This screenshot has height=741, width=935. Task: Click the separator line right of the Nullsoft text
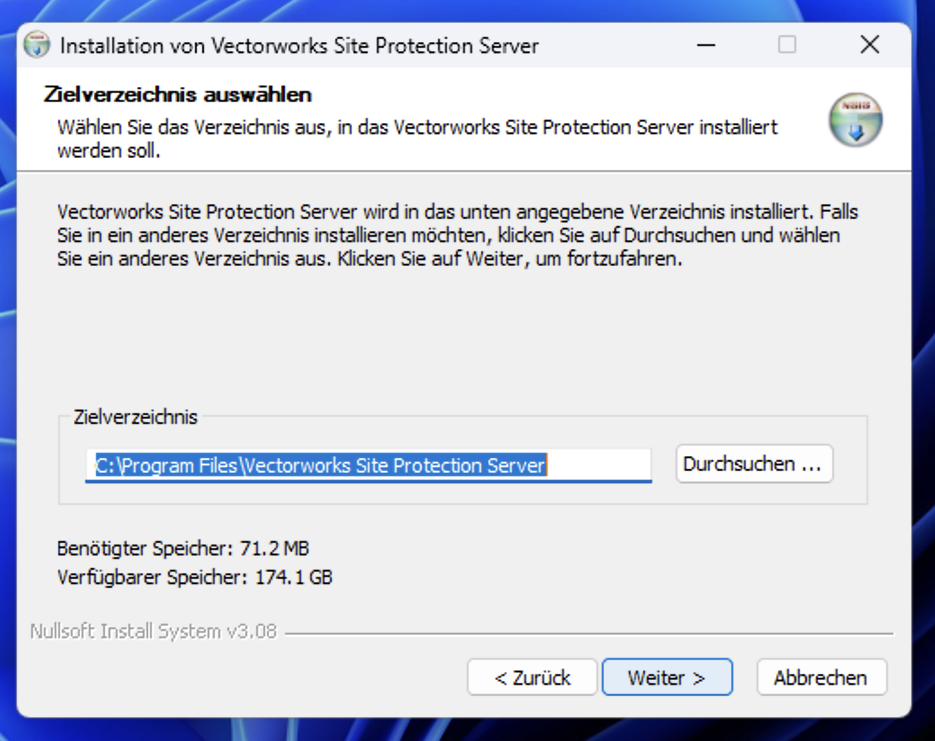point(588,633)
